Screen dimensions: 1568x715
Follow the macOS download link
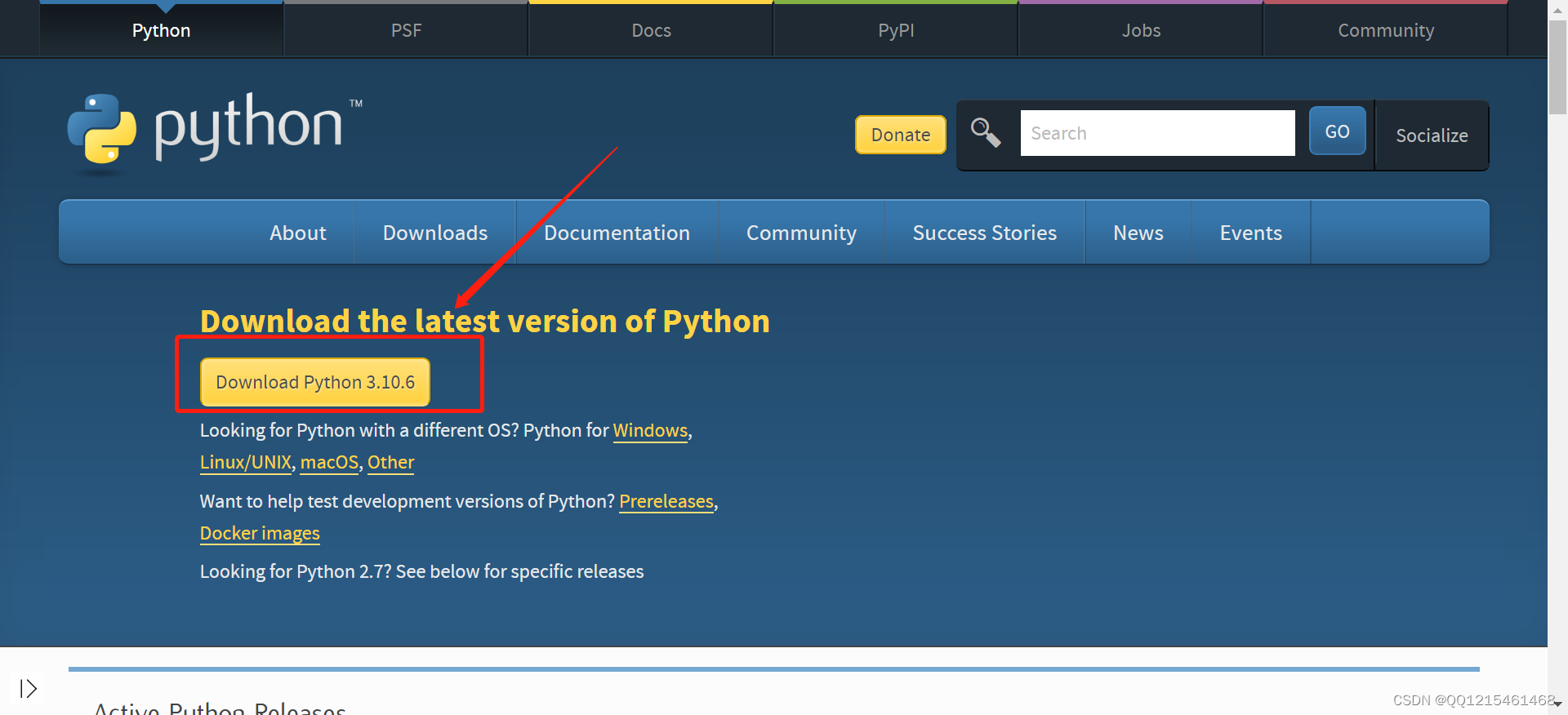pos(329,462)
